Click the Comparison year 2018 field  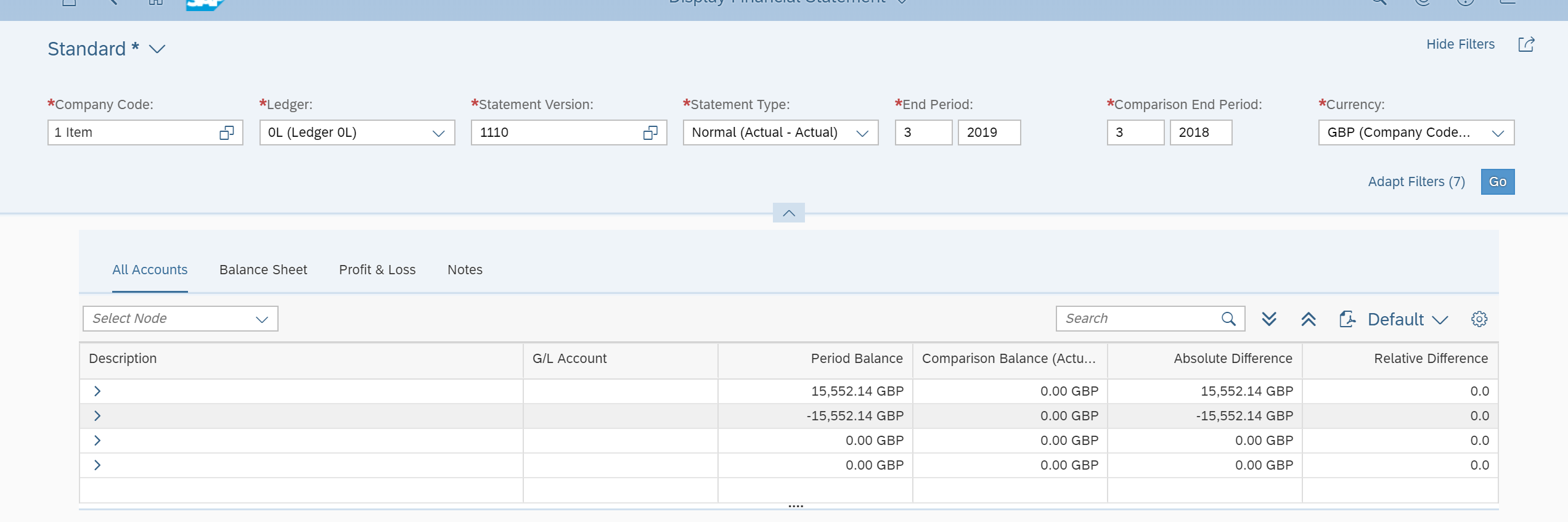pyautogui.click(x=1201, y=133)
